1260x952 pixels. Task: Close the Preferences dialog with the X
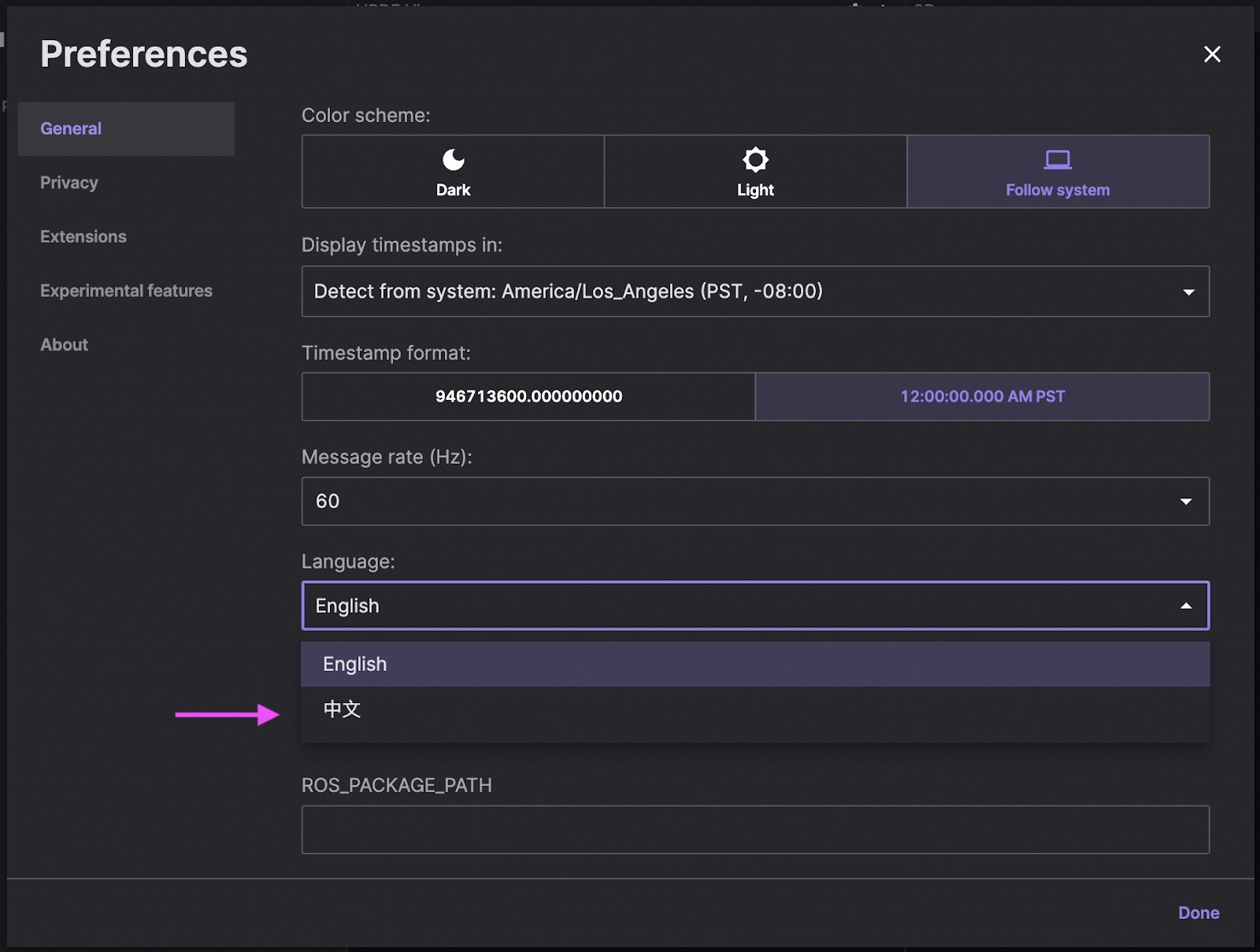(x=1212, y=54)
